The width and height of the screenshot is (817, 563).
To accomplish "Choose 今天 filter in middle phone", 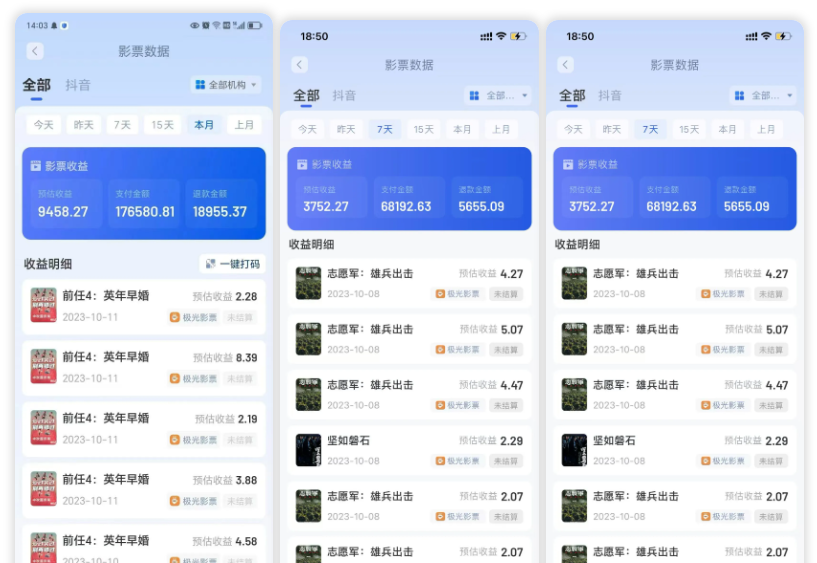I will 307,129.
